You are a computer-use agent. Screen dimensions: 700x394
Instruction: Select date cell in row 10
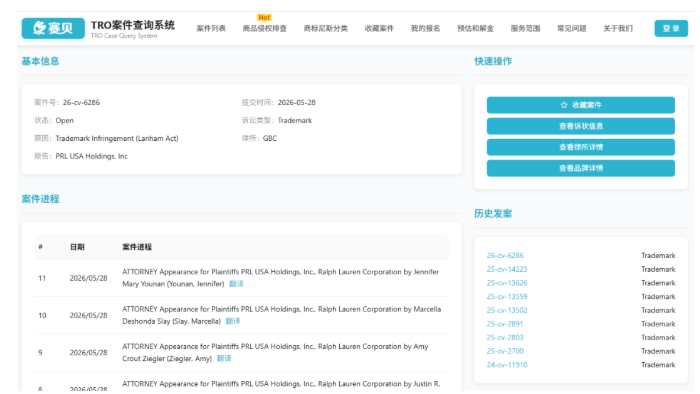click(88, 315)
